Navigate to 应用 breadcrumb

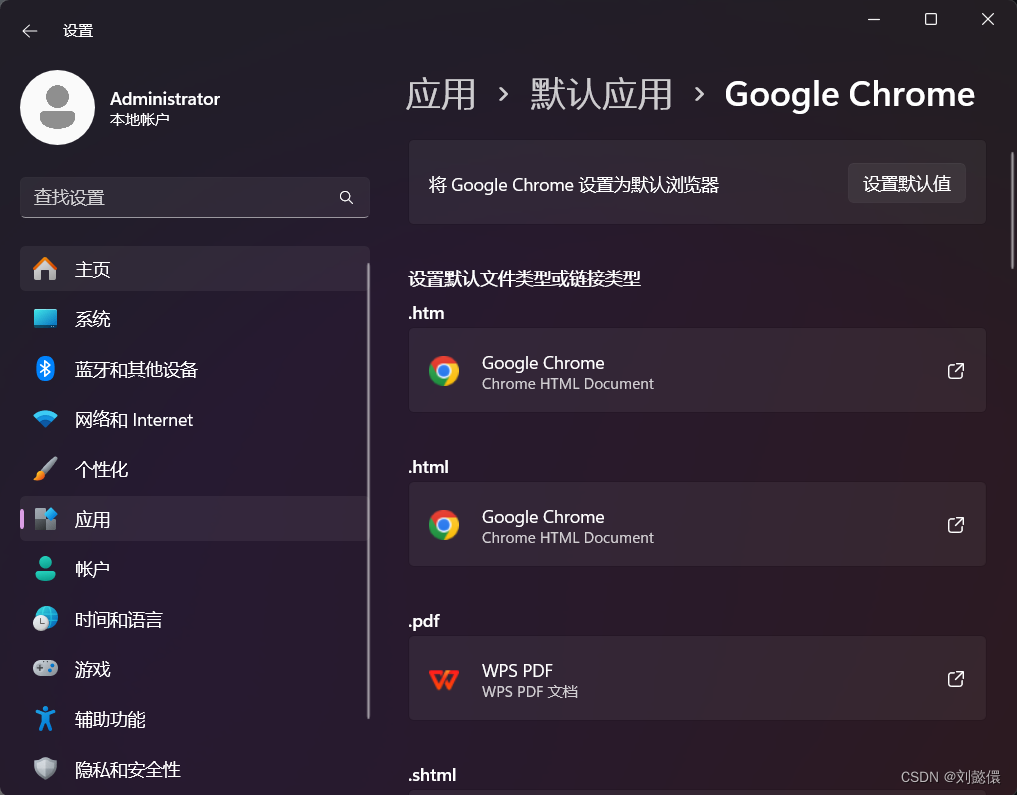click(440, 95)
